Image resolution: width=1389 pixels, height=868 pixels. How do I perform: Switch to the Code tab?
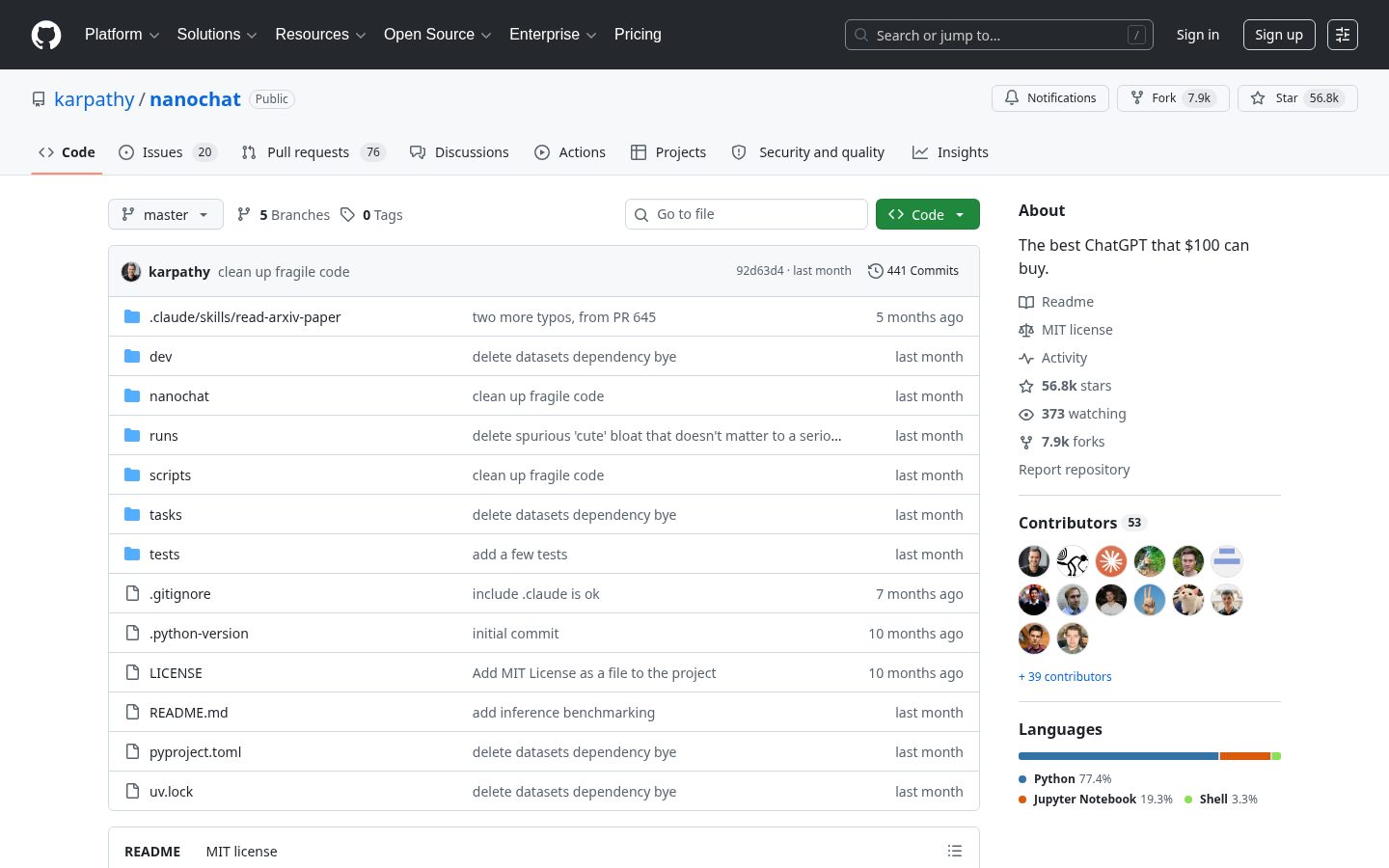click(67, 152)
